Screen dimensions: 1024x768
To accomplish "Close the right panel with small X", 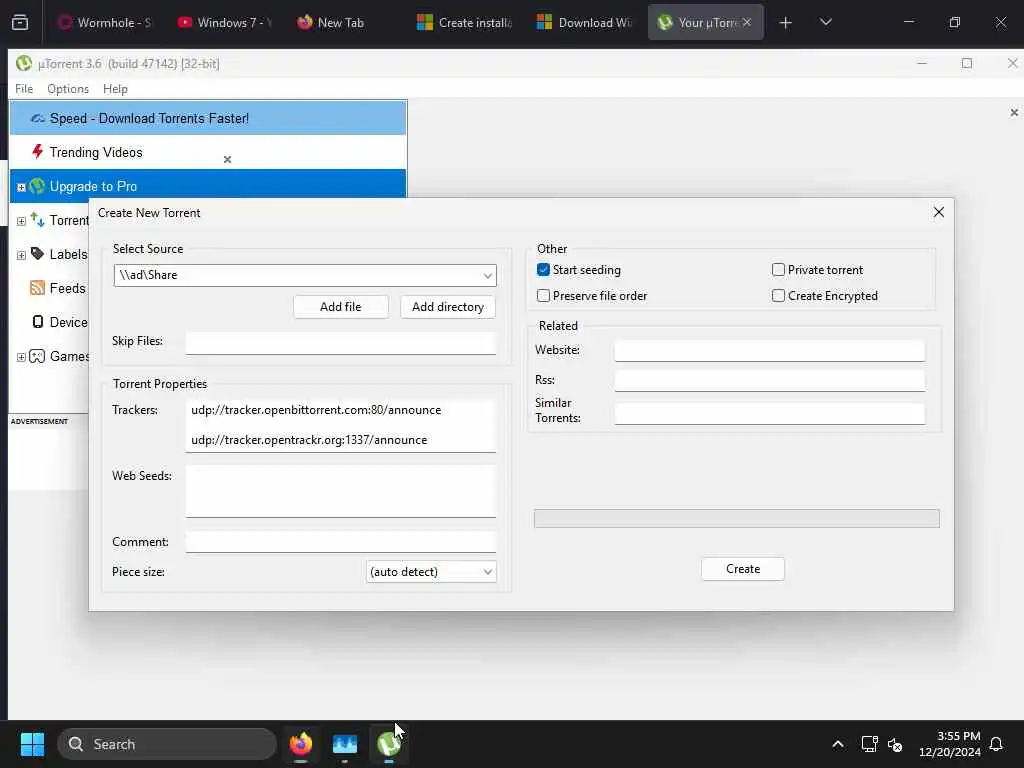I will pos(1014,112).
